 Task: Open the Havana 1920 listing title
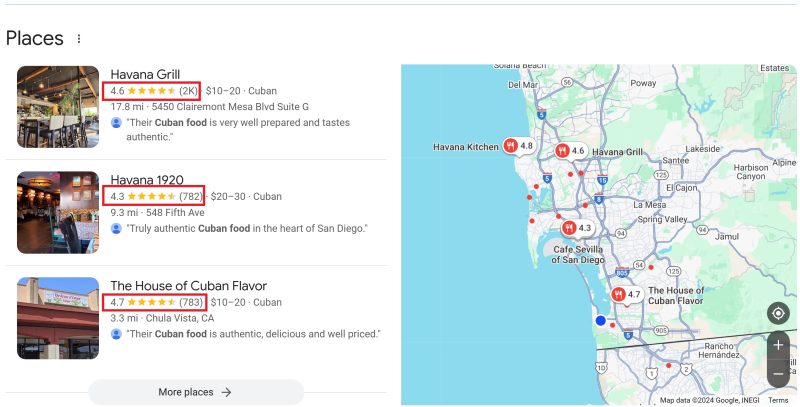click(146, 180)
